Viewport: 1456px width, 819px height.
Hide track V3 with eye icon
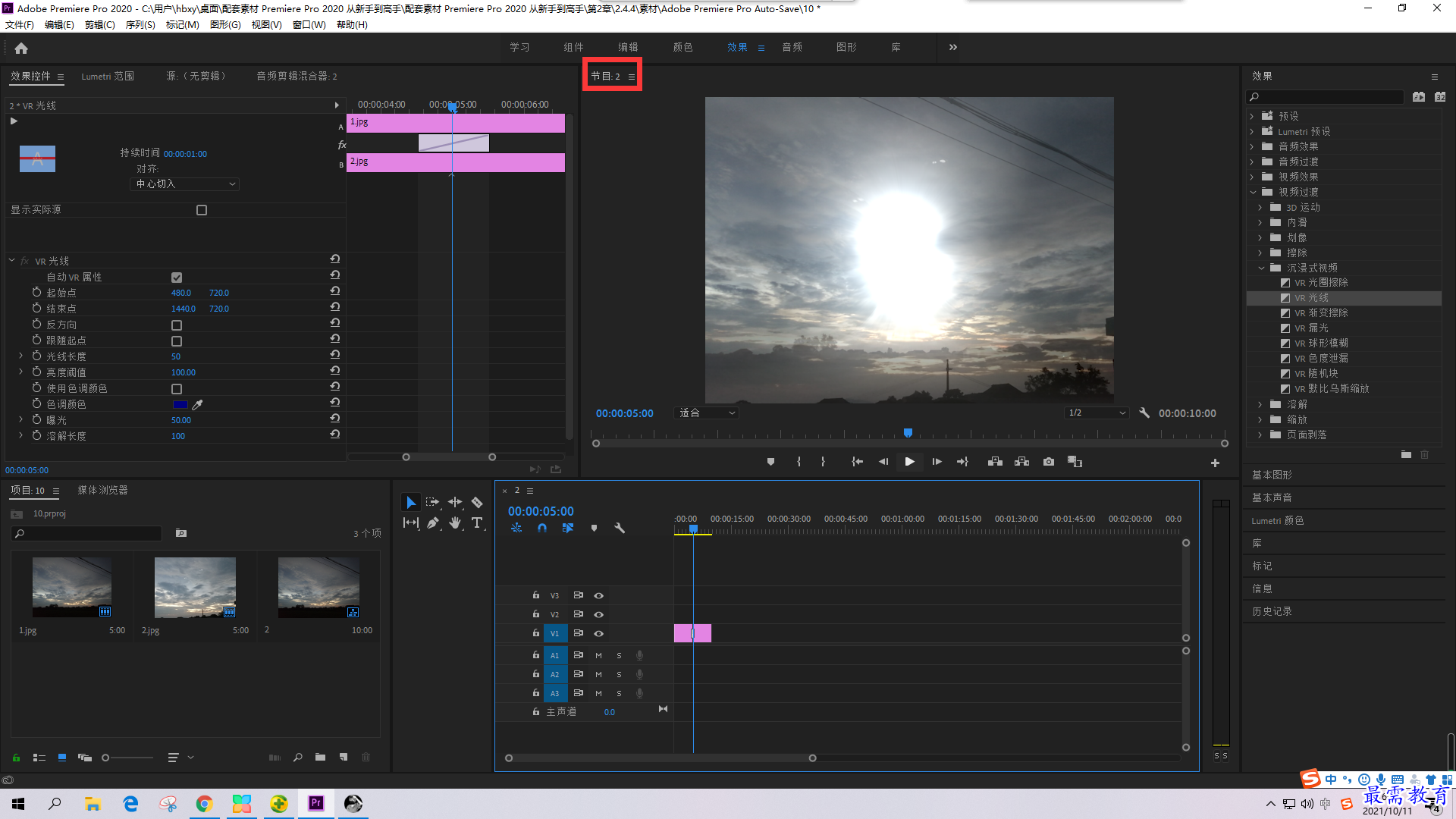click(598, 595)
